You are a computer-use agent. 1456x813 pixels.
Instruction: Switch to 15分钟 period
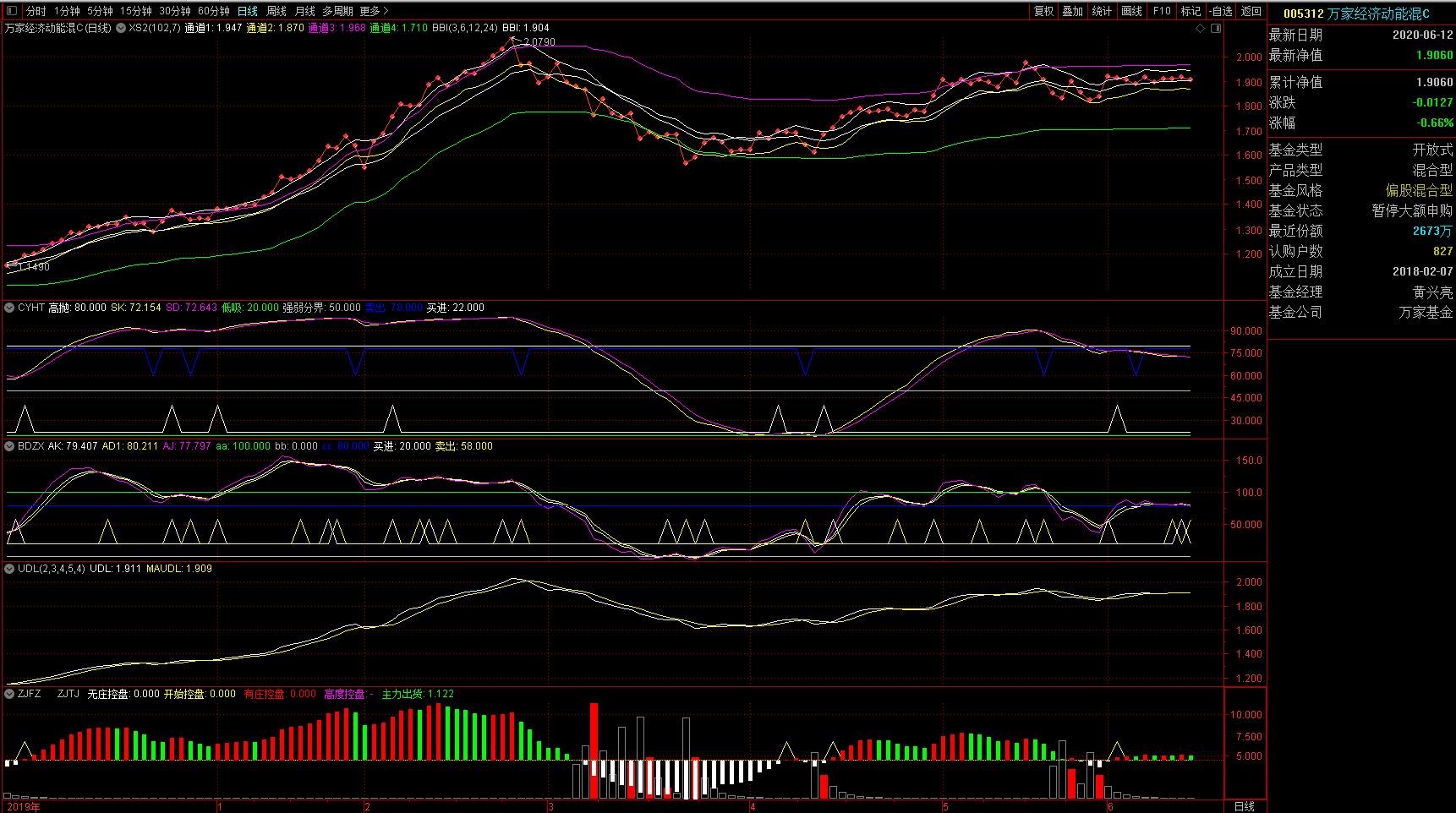pos(135,11)
